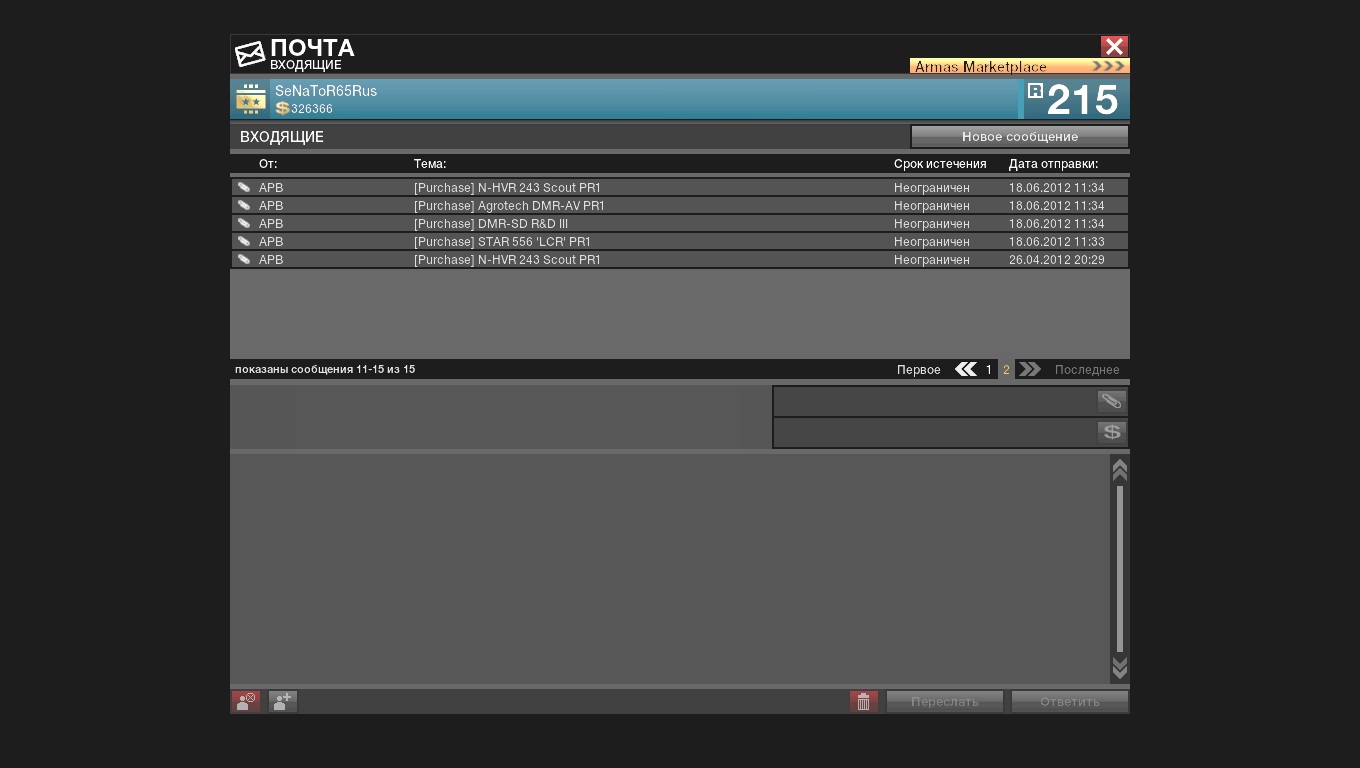Go to previous page with left double arrow

pyautogui.click(x=965, y=370)
